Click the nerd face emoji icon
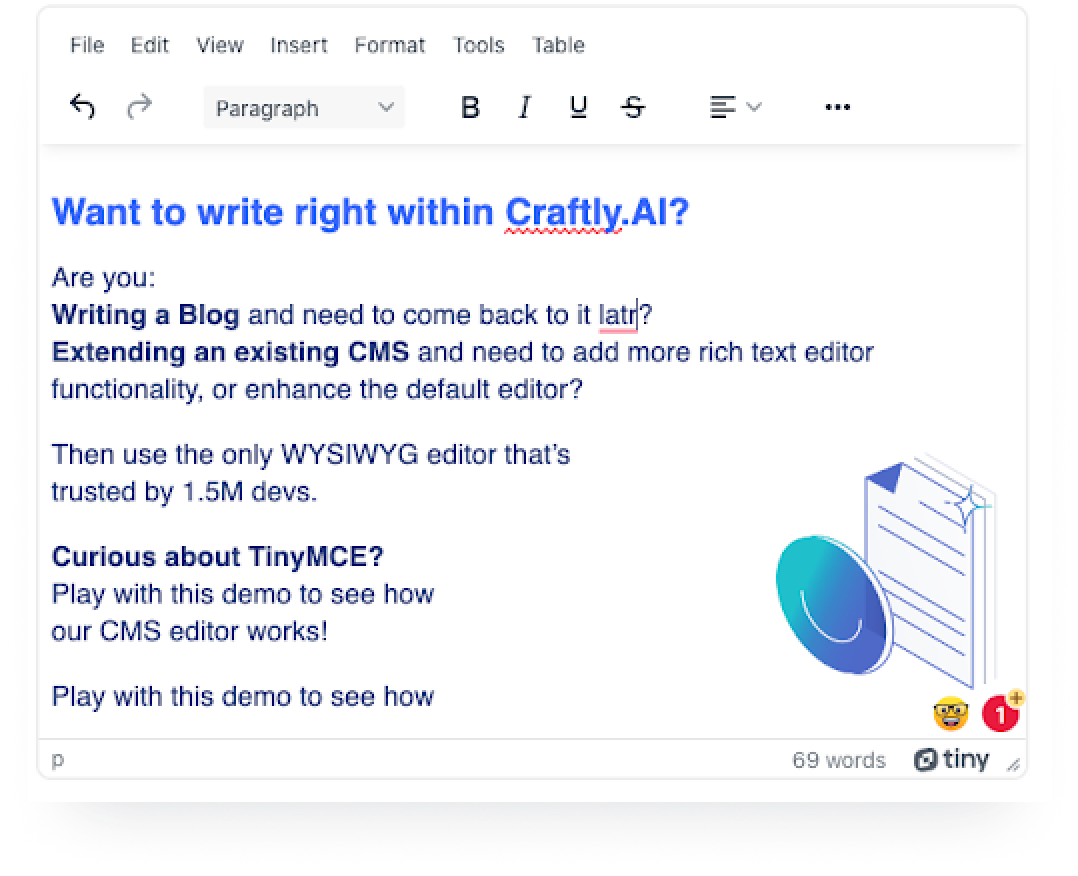 (x=951, y=713)
